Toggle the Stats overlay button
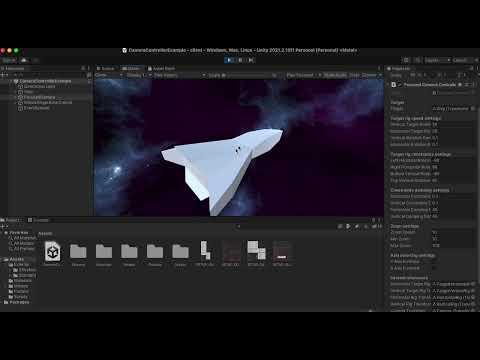The height and width of the screenshot is (360, 480). [354, 75]
